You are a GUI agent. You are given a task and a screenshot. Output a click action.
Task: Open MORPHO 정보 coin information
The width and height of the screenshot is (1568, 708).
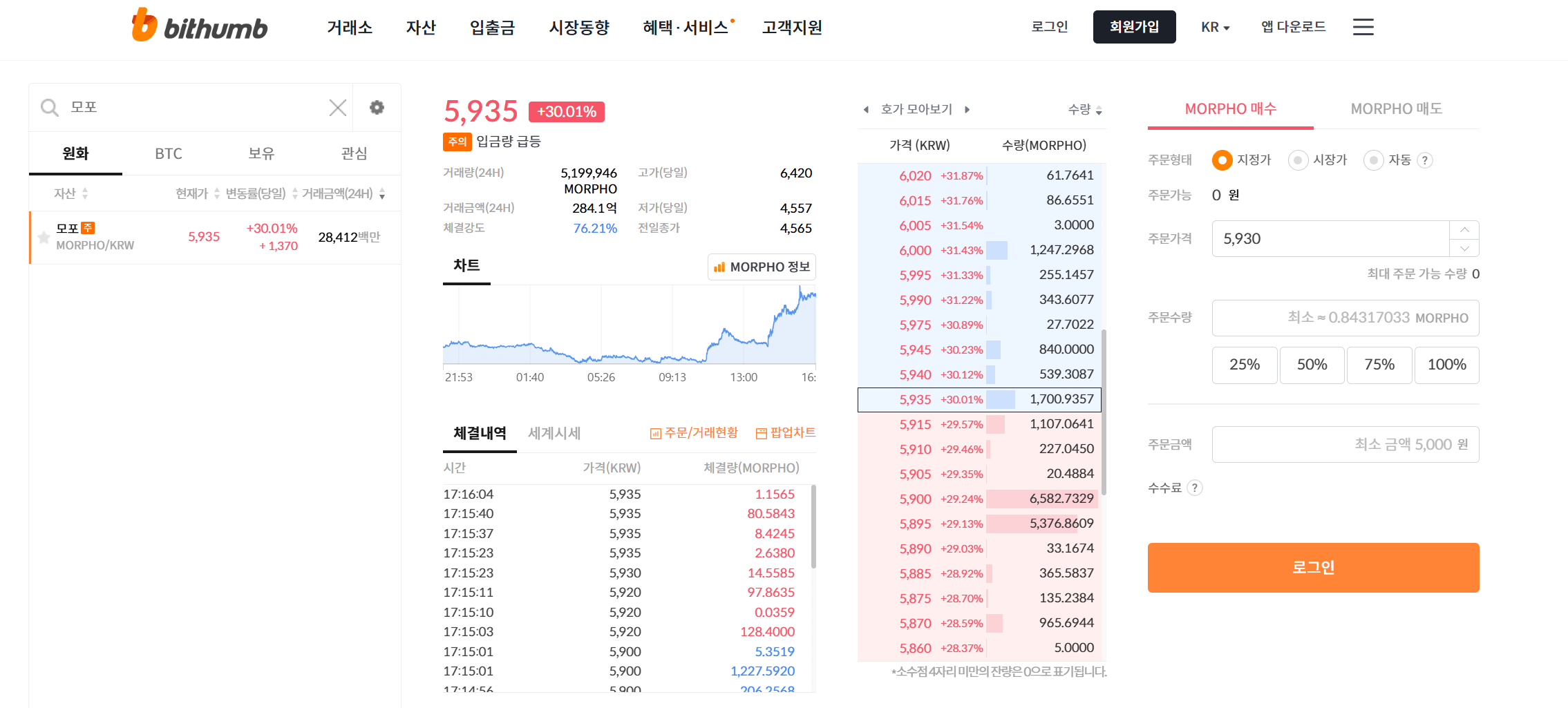761,267
